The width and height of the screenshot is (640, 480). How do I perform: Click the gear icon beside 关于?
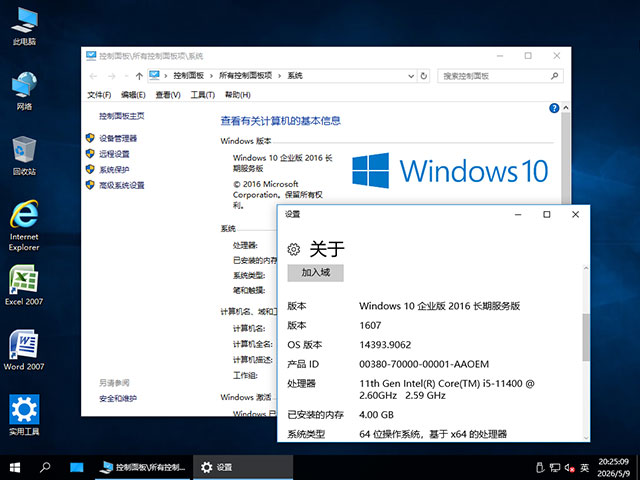293,249
